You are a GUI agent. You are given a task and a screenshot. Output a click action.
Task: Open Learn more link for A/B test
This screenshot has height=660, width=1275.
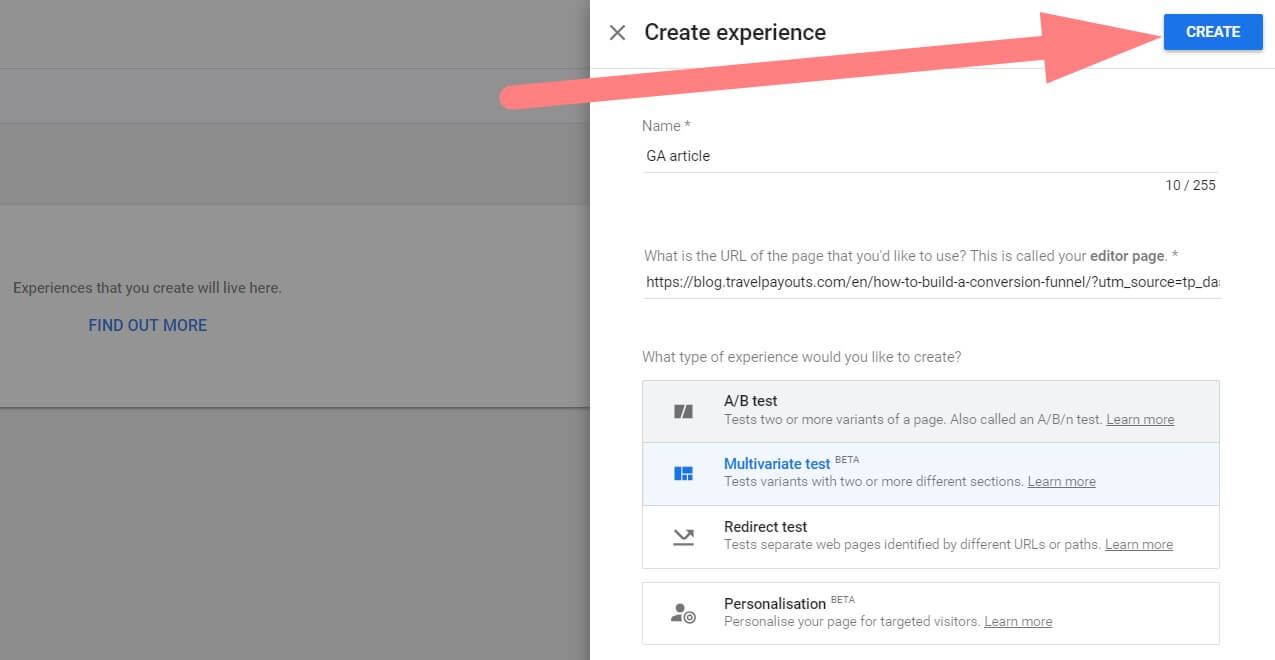[x=1140, y=420]
